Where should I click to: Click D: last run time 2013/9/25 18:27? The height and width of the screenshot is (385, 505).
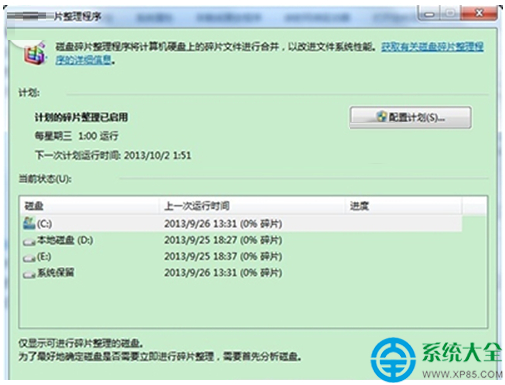(200, 240)
